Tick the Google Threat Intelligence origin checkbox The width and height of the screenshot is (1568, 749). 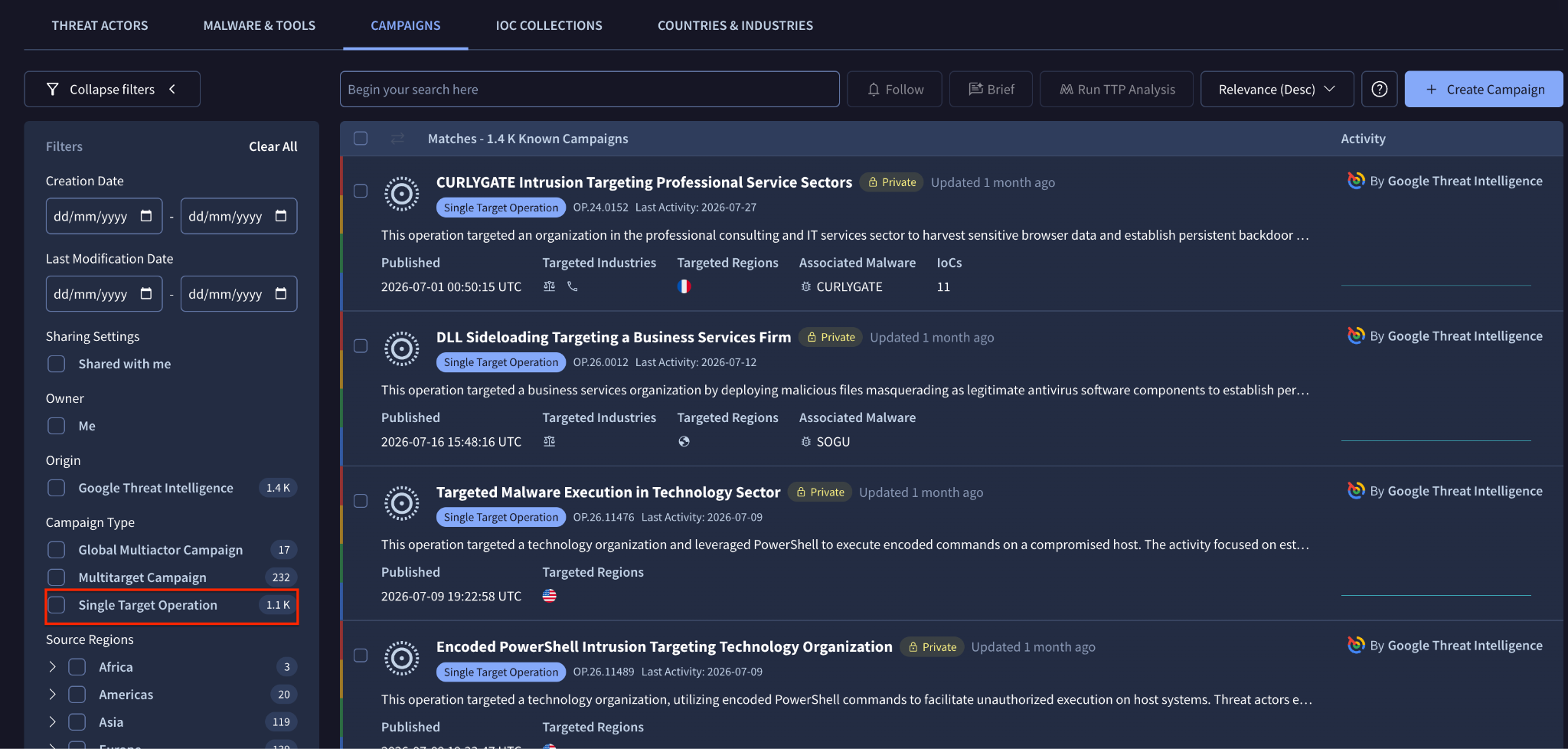57,488
